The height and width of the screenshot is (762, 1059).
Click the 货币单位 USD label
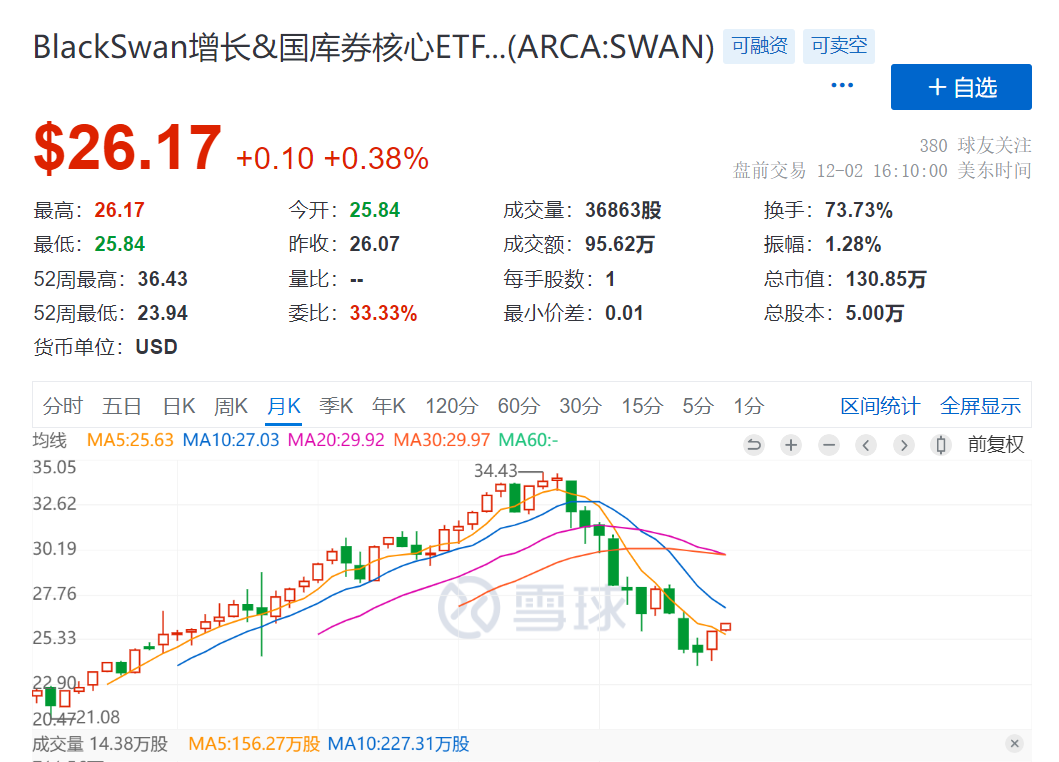pos(105,347)
